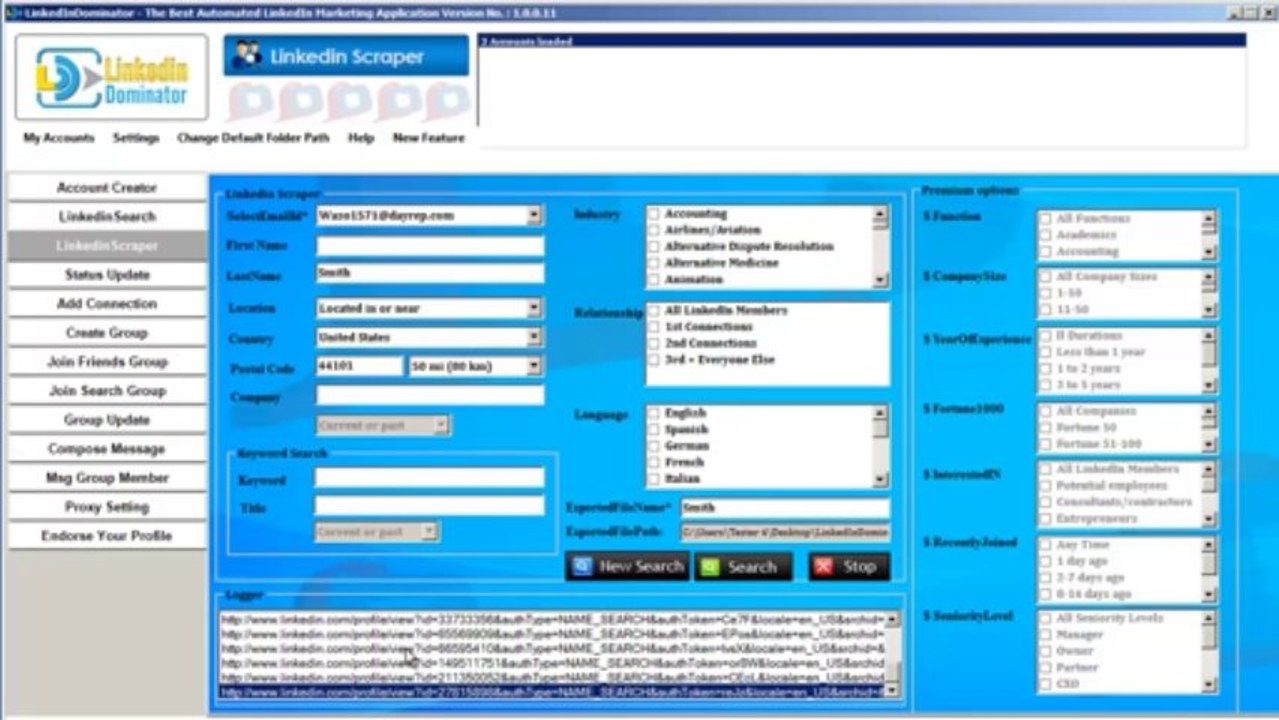Click the First Name input field
The width and height of the screenshot is (1279, 720).
tap(430, 246)
